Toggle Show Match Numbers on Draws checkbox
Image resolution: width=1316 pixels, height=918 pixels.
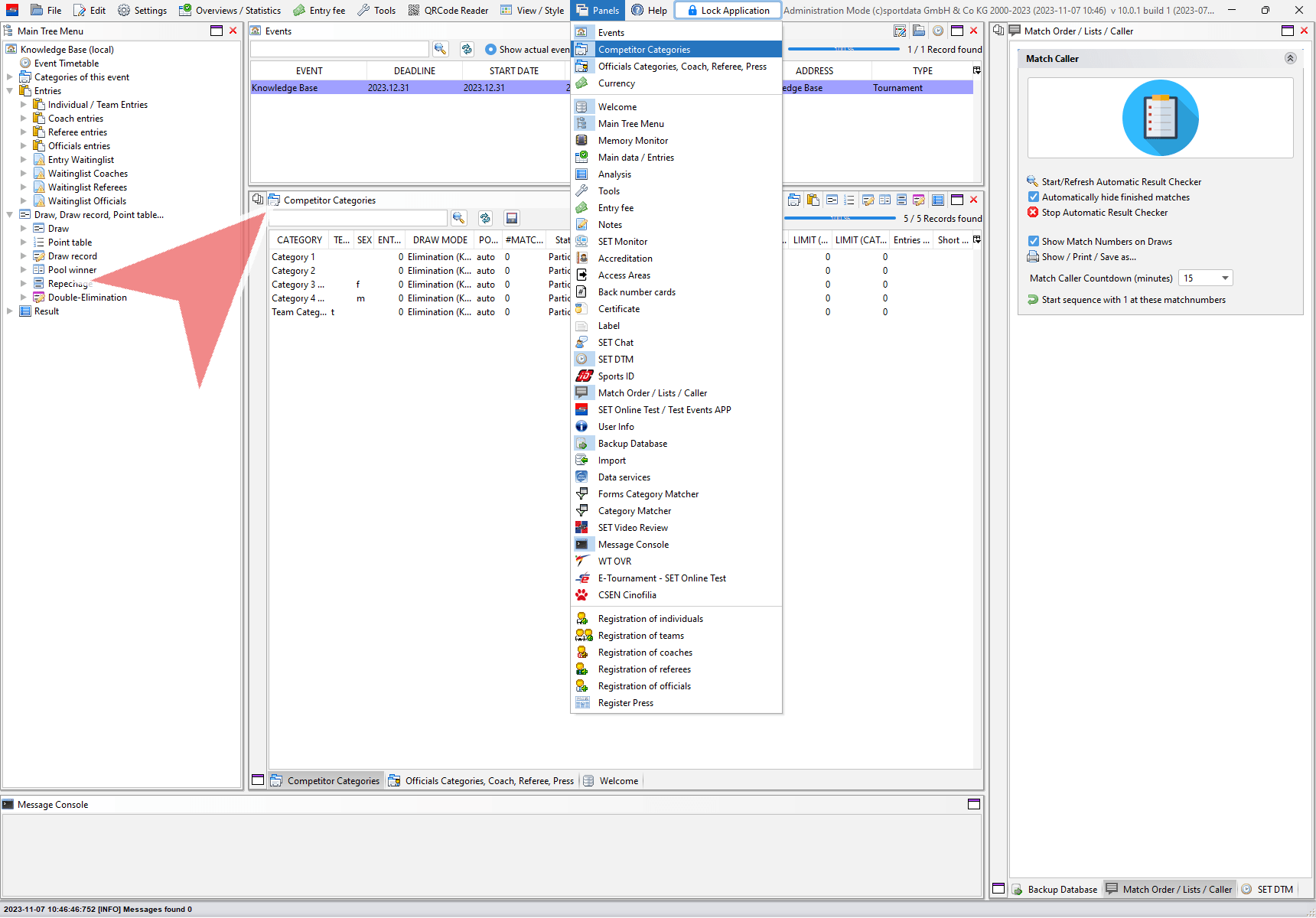[x=1034, y=242]
